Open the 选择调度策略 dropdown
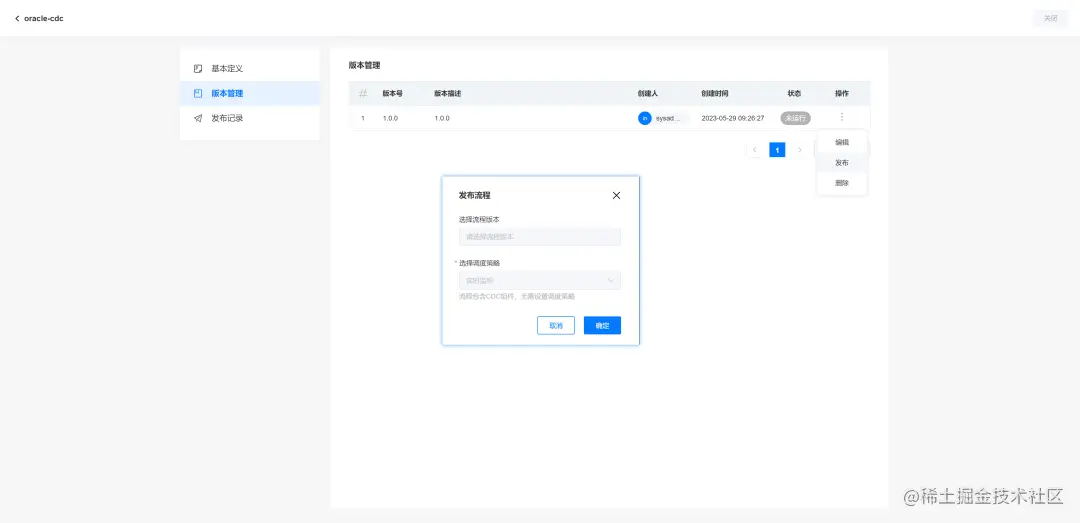Image resolution: width=1080 pixels, height=523 pixels. point(540,280)
